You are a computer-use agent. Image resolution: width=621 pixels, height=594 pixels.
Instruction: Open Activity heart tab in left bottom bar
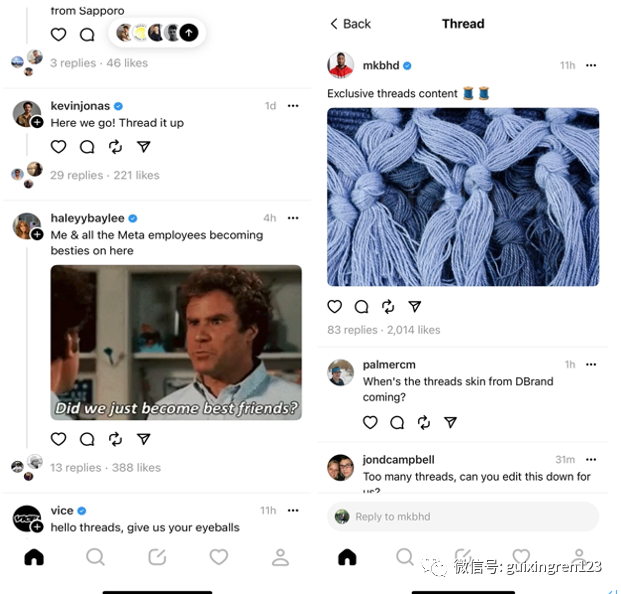[219, 557]
